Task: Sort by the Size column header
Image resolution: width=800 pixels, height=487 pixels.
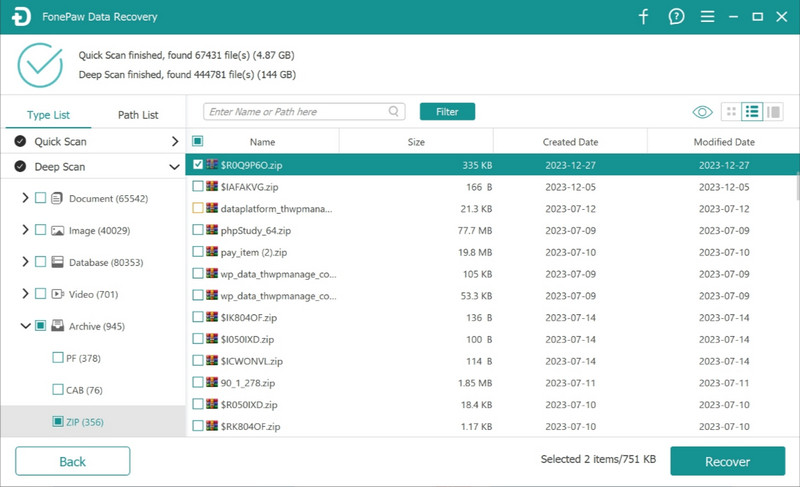Action: pos(416,142)
